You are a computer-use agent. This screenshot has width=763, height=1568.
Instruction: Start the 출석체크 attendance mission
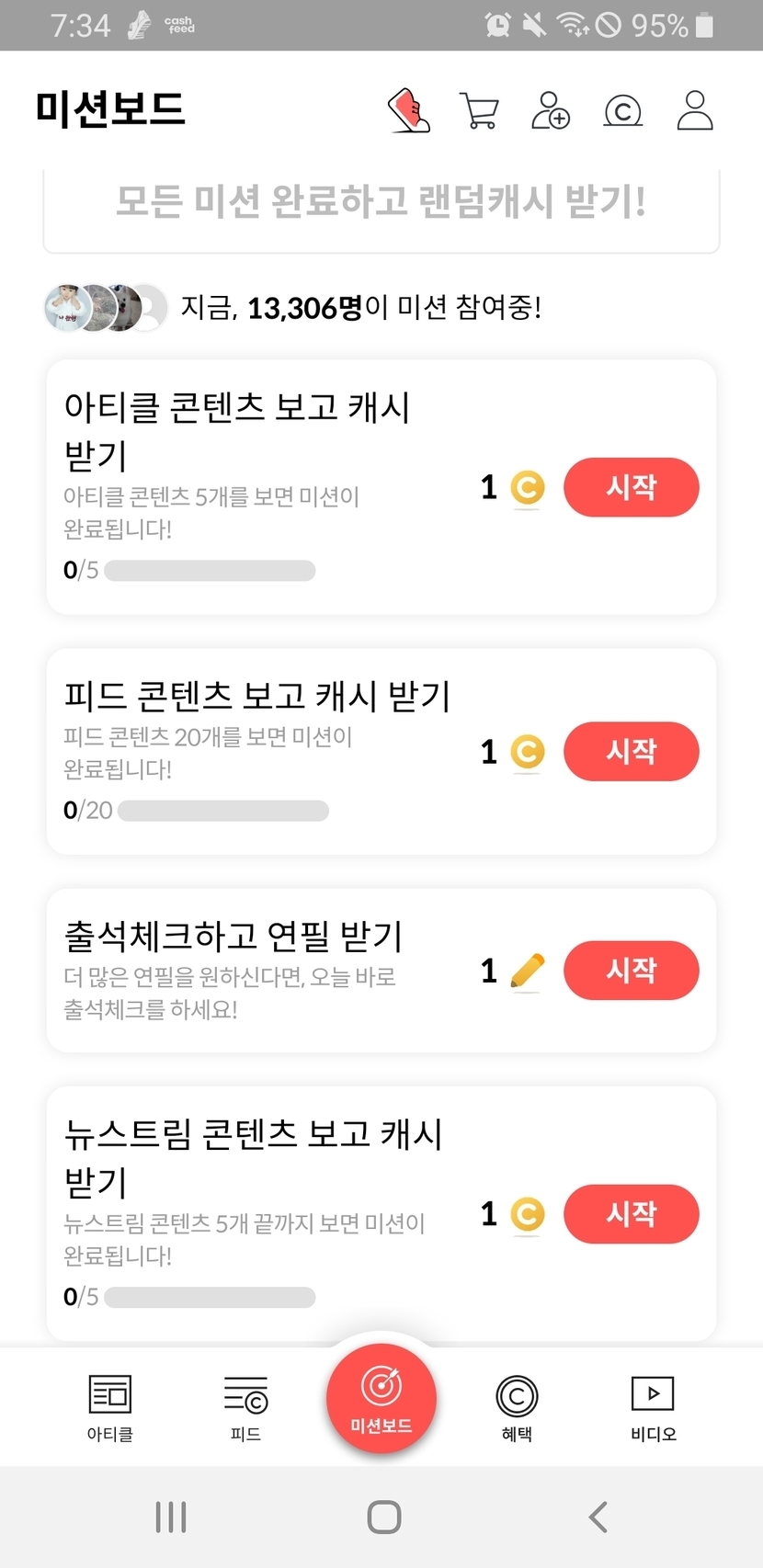click(x=631, y=971)
